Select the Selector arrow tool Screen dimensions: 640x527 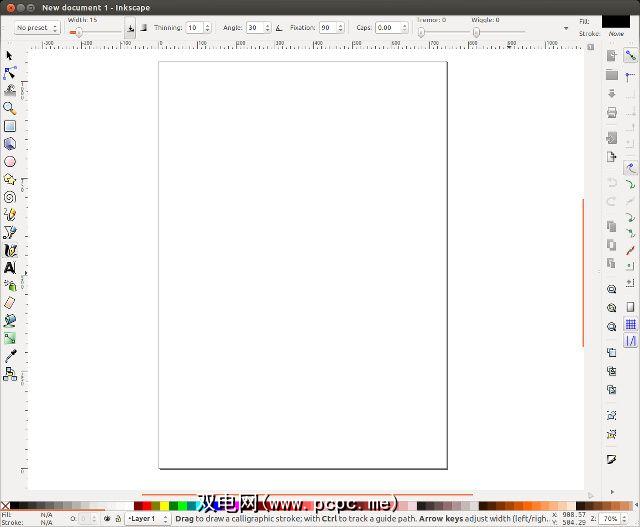(x=10, y=55)
